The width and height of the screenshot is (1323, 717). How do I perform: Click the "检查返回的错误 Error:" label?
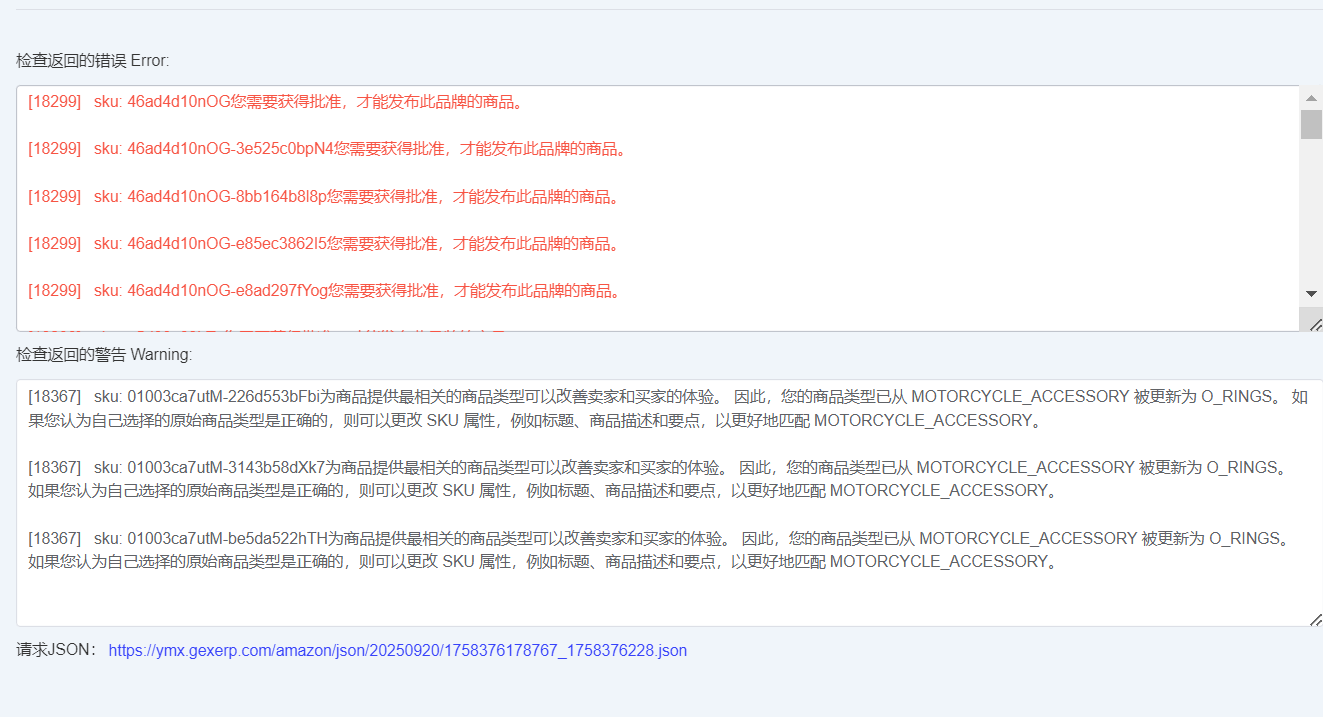click(93, 61)
